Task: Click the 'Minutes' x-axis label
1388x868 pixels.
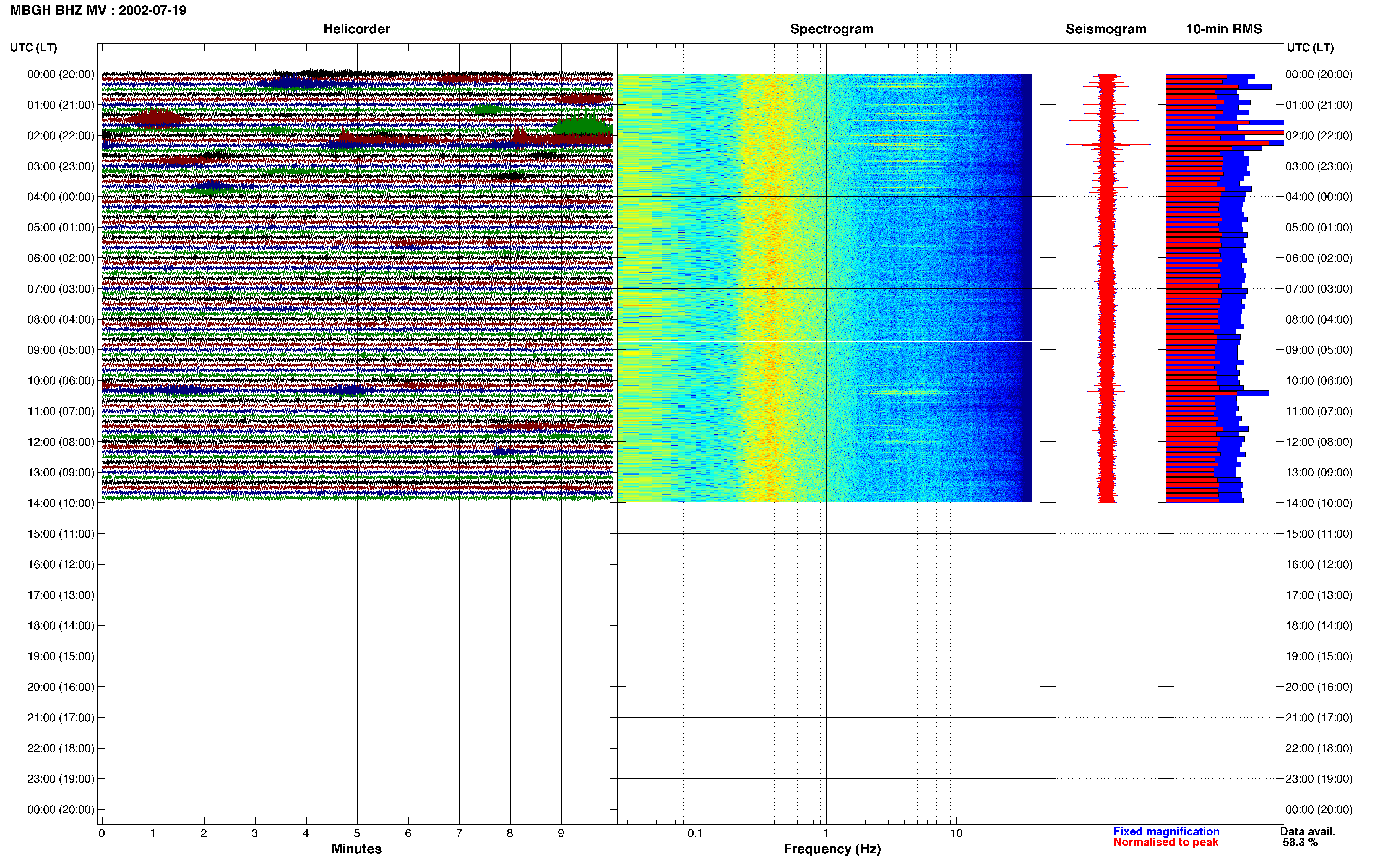Action: 356,849
